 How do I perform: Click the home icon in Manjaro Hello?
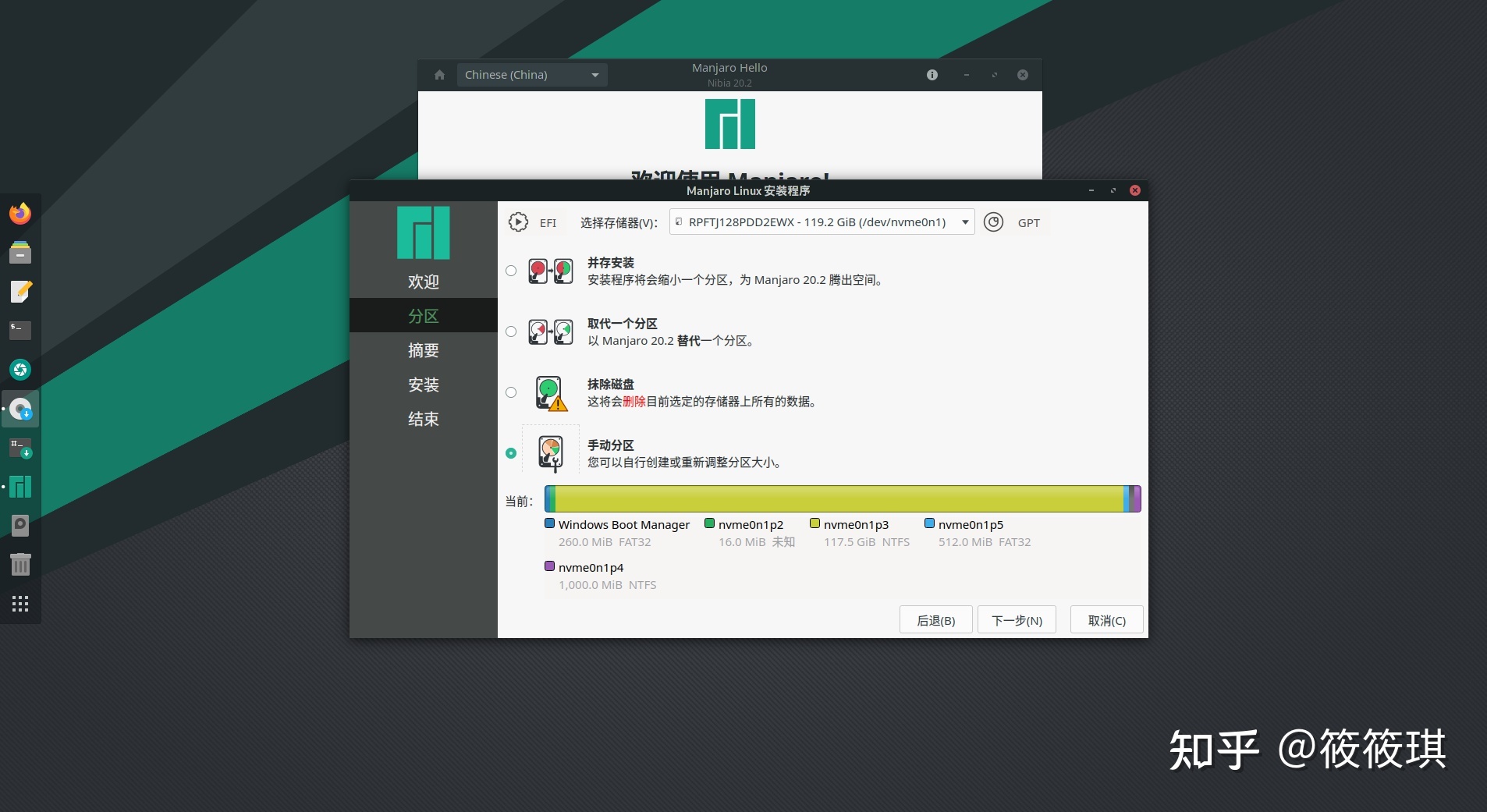439,75
